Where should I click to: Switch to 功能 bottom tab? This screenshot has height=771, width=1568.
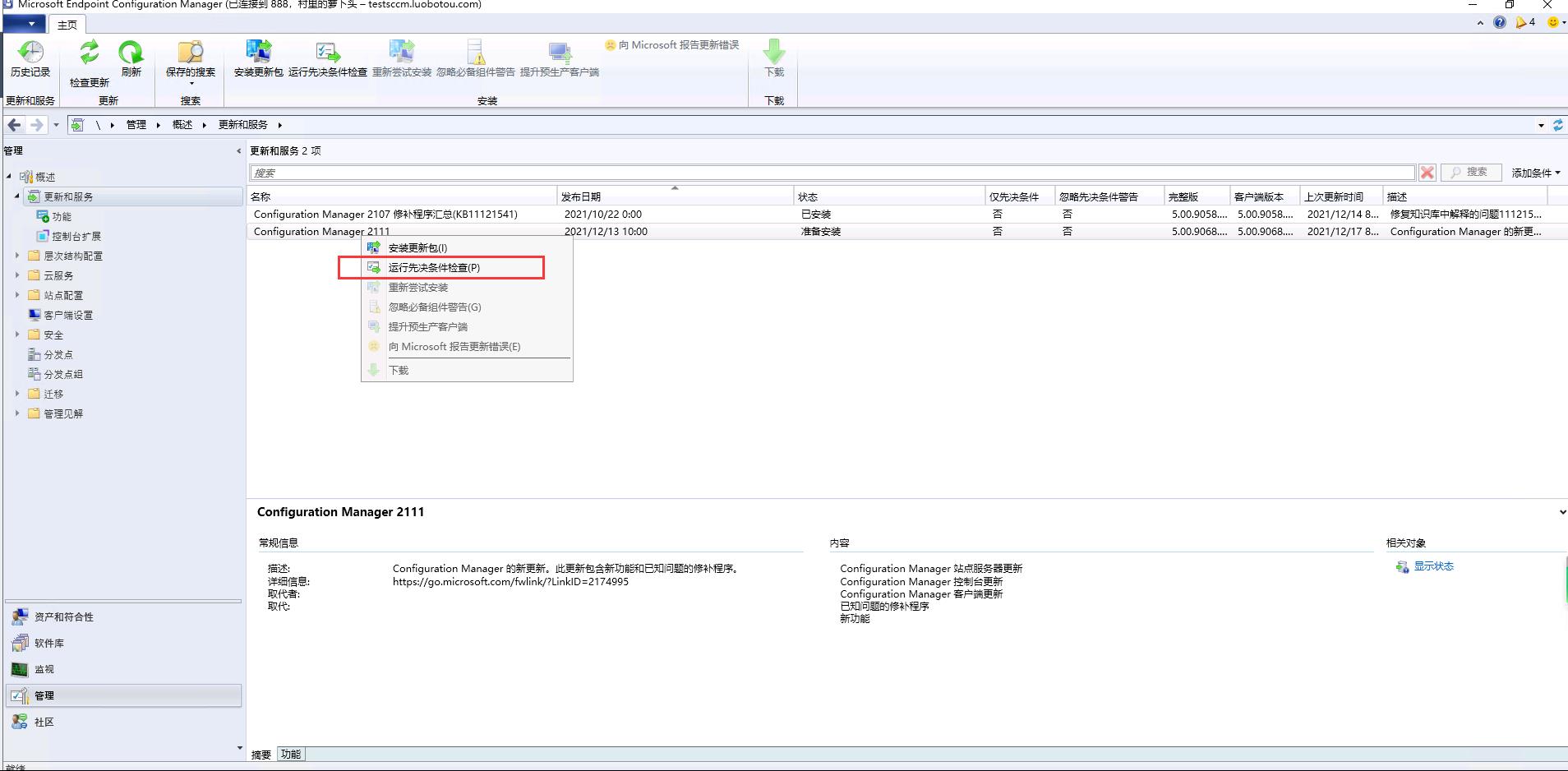[291, 755]
